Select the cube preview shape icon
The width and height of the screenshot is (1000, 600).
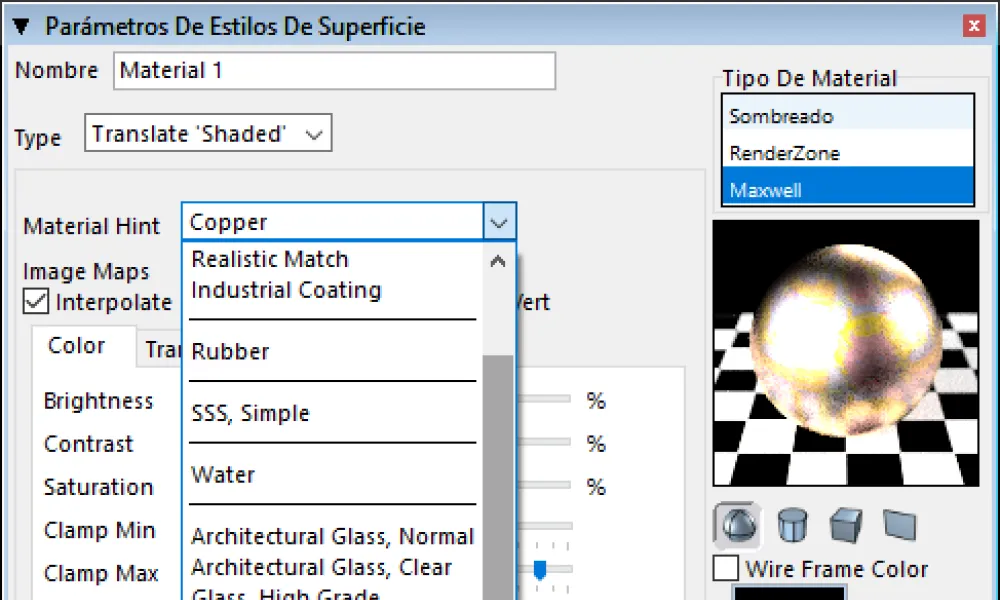click(x=846, y=524)
